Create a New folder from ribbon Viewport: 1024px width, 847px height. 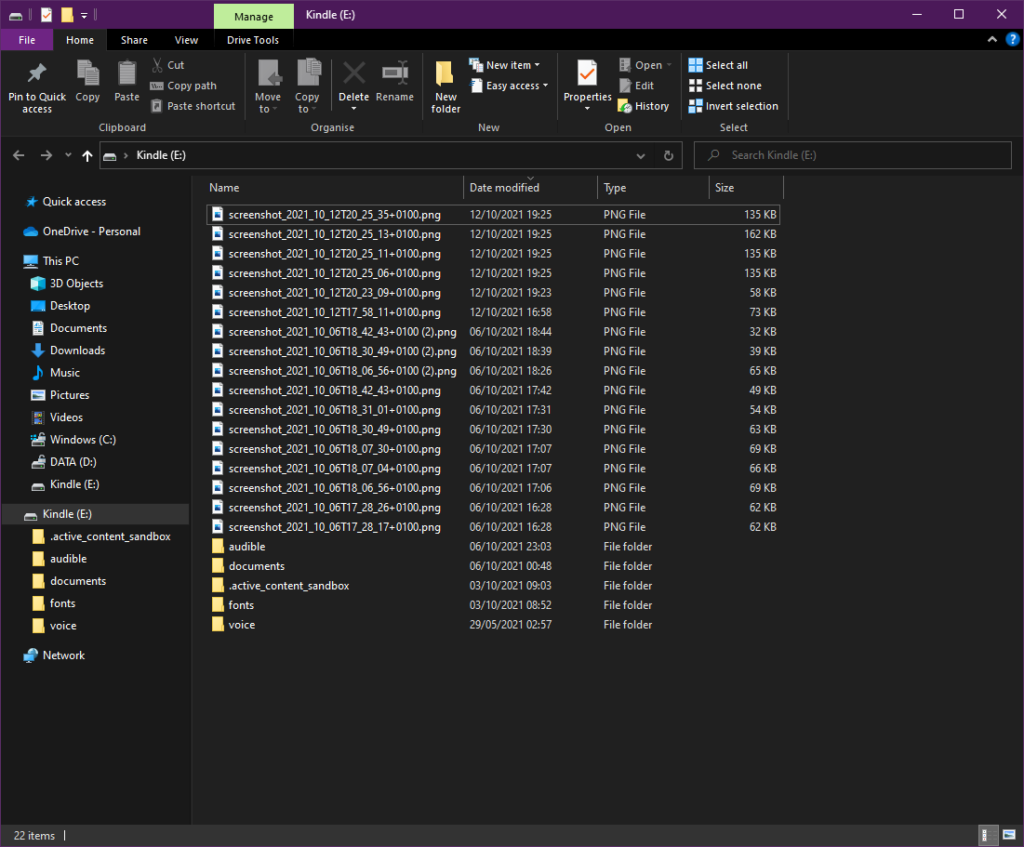tap(445, 87)
